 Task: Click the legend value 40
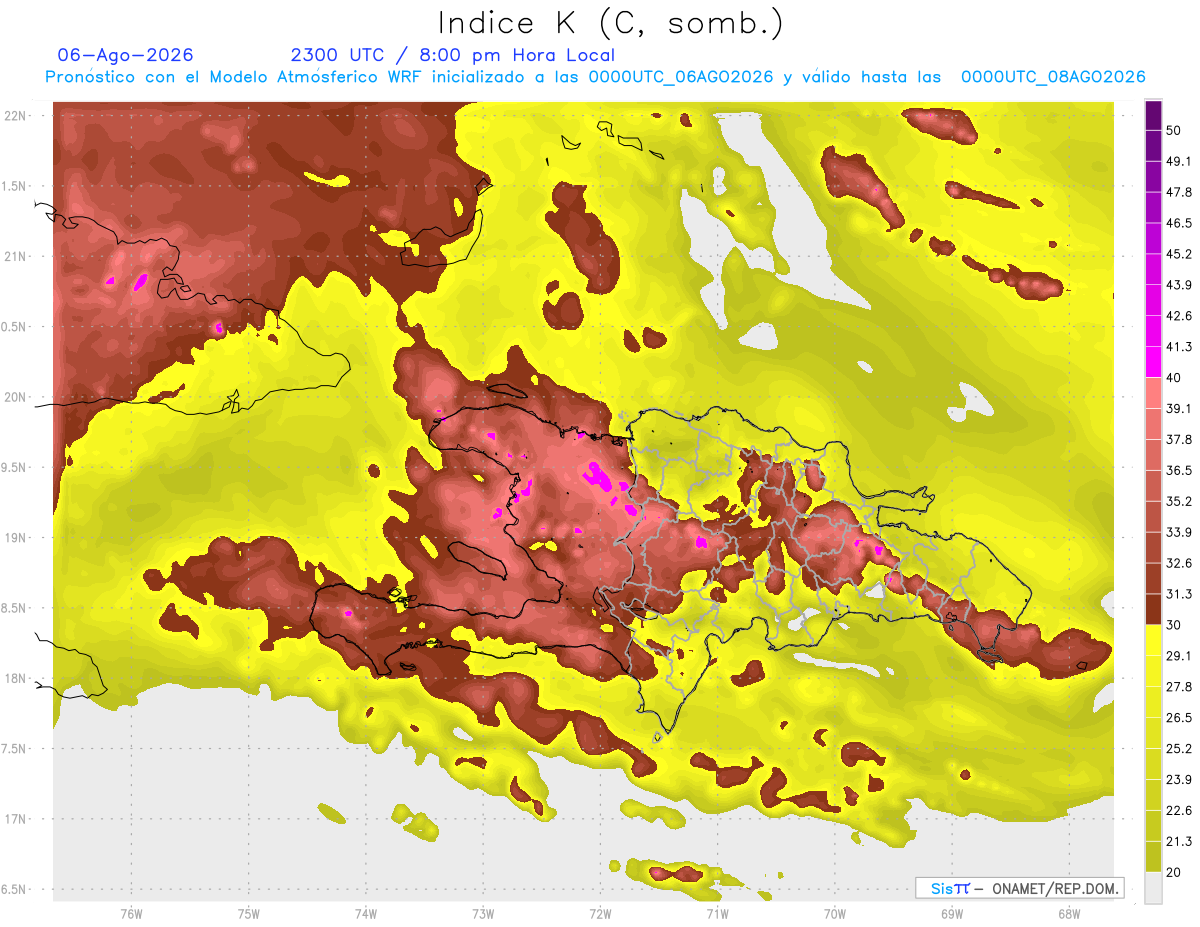pos(1174,377)
